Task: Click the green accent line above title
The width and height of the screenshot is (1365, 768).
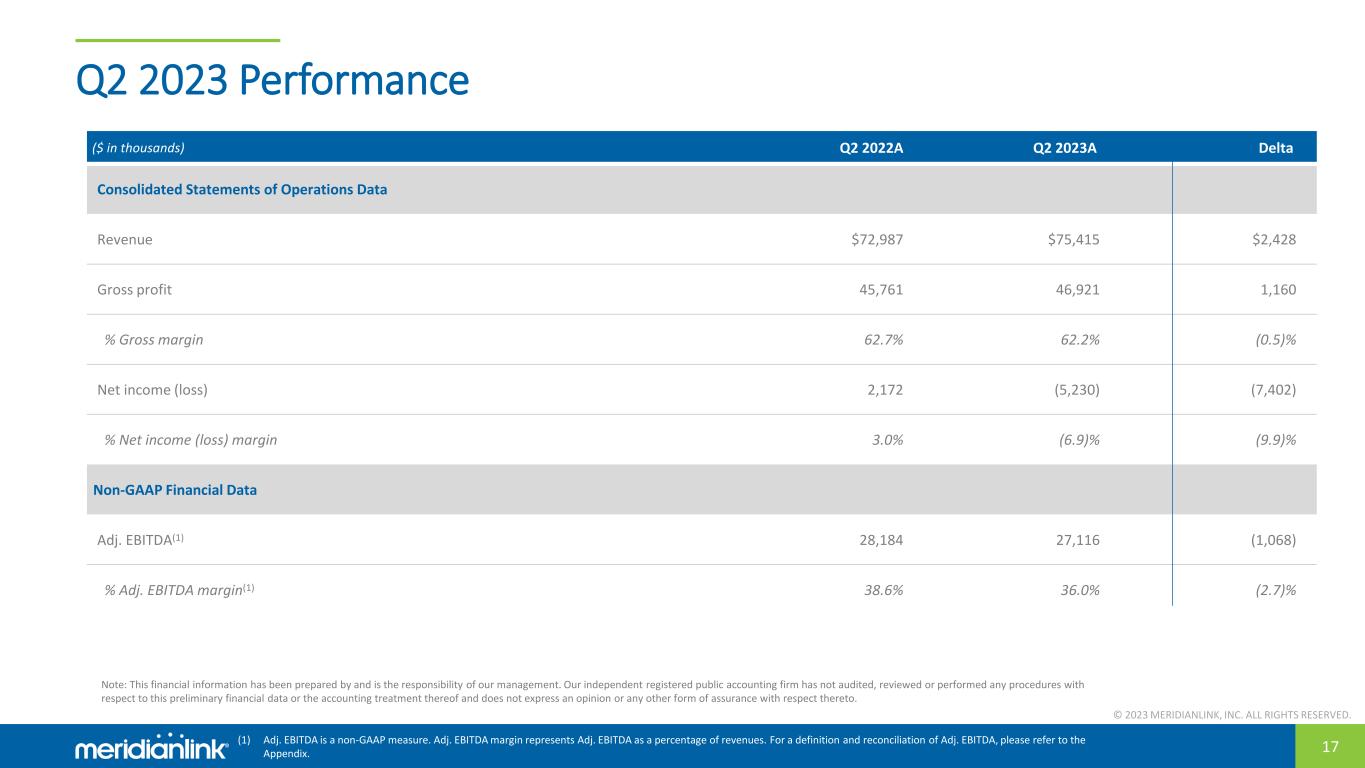Action: point(178,40)
